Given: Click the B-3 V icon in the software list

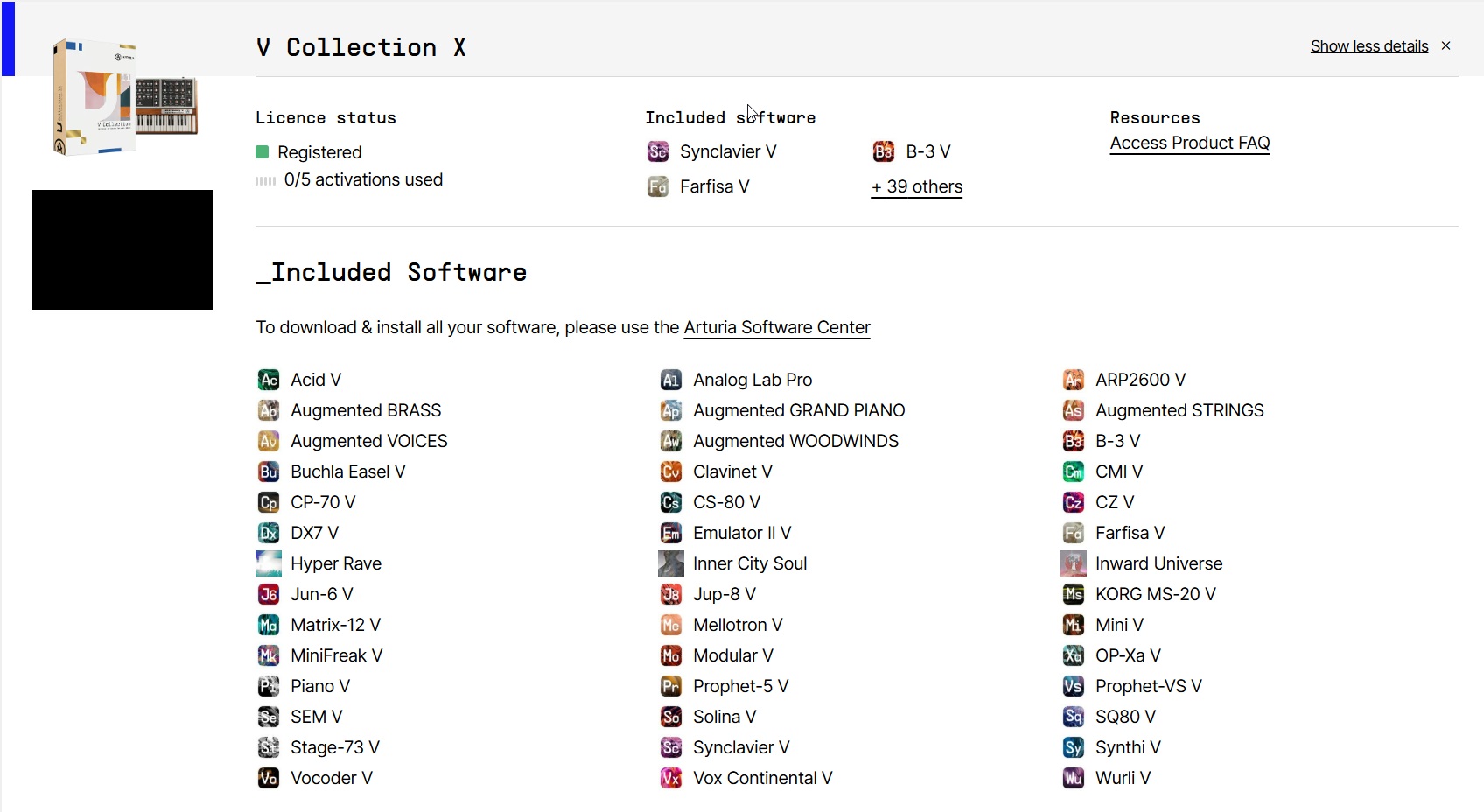Looking at the screenshot, I should pyautogui.click(x=1074, y=441).
